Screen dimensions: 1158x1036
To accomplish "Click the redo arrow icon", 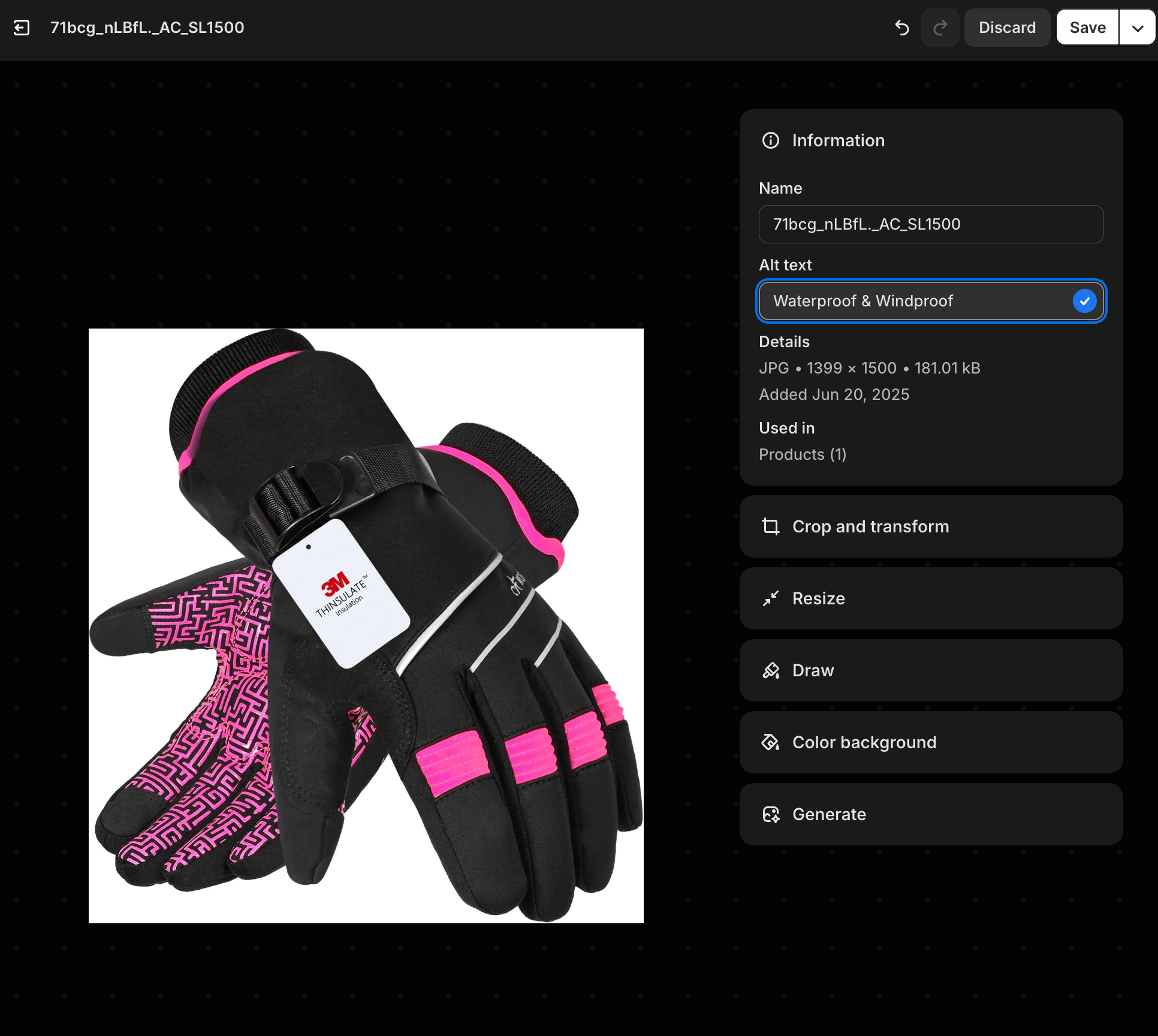I will (x=940, y=28).
